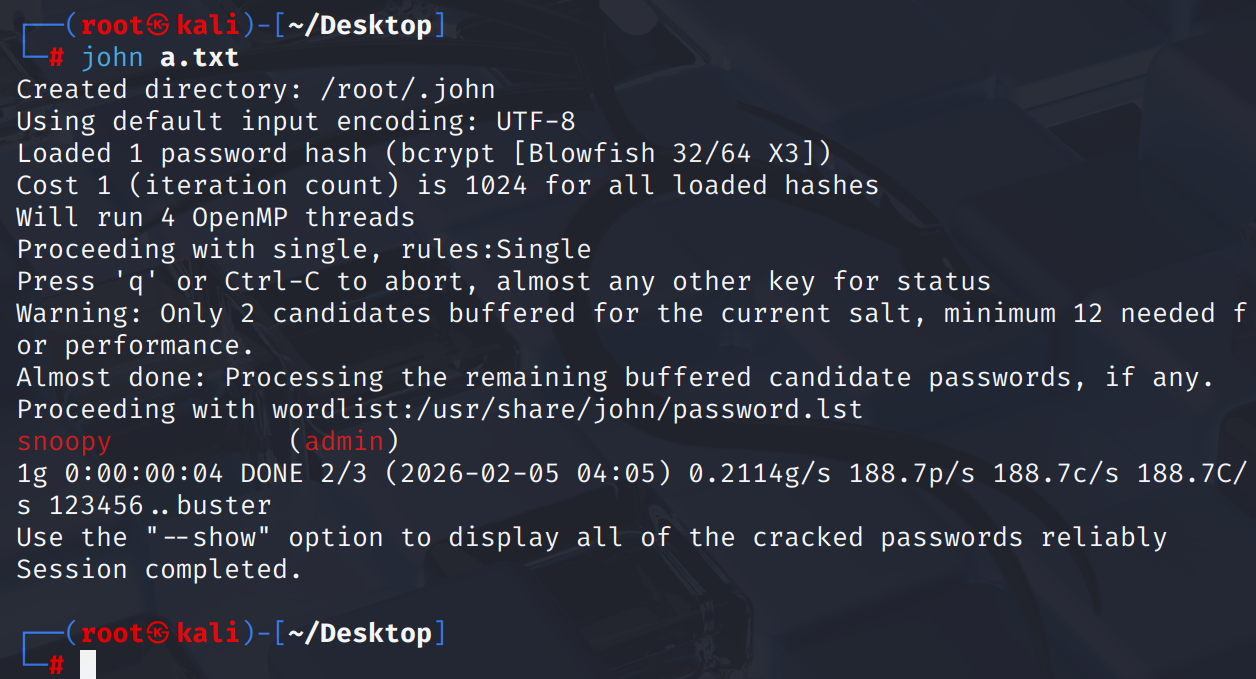The image size is (1256, 679).
Task: Click the UTF-8 encoding text
Action: click(x=536, y=122)
